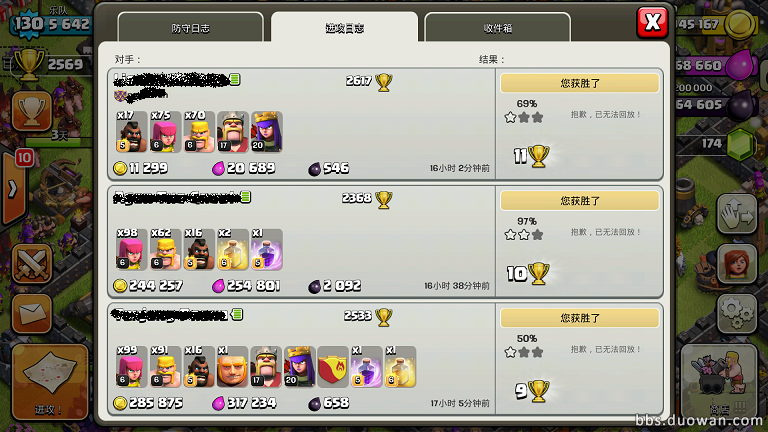Click the clan castle shield icon in third battle
Image resolution: width=768 pixels, height=432 pixels.
coord(333,367)
